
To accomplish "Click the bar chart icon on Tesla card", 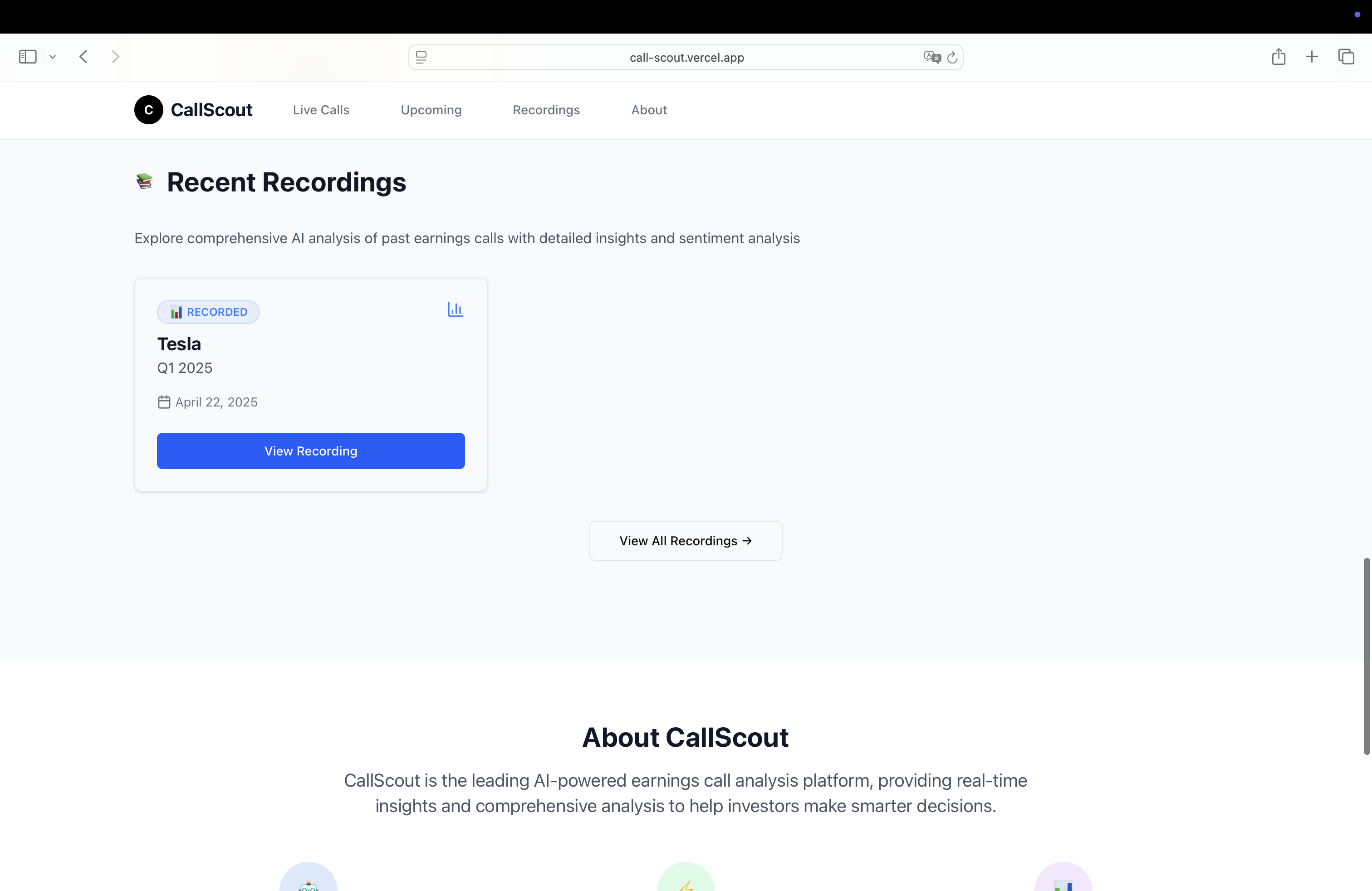I will (x=455, y=310).
